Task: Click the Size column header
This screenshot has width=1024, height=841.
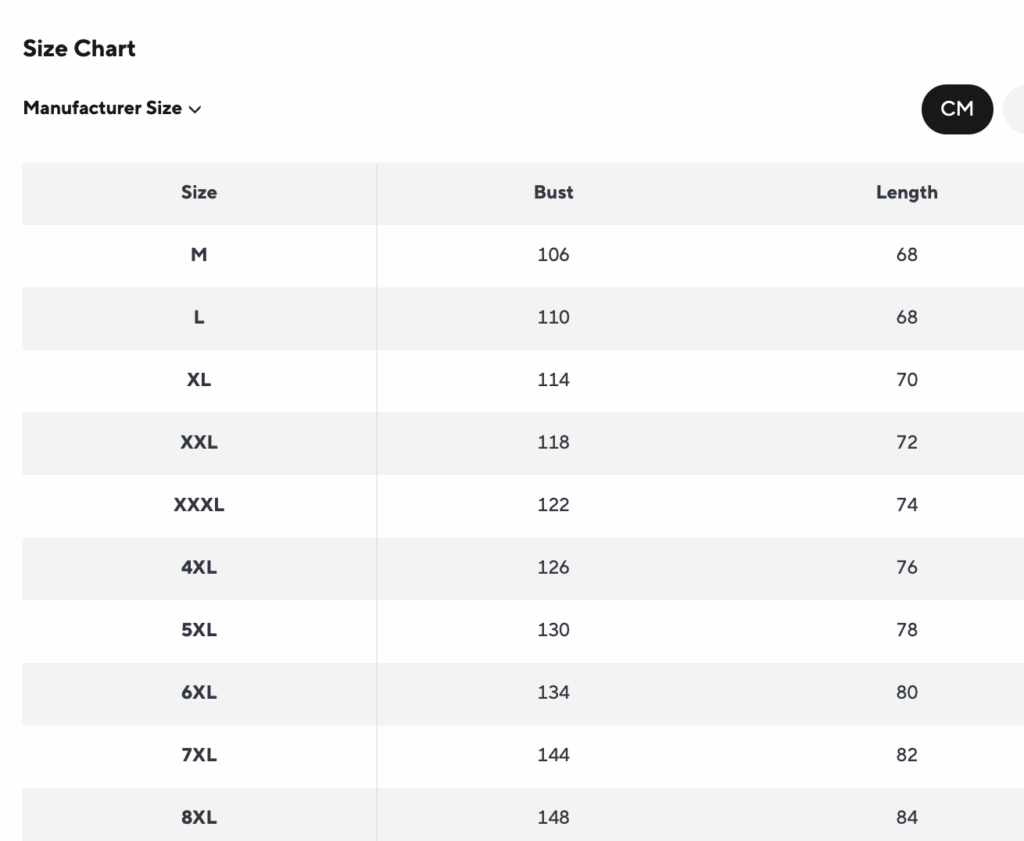Action: point(199,192)
